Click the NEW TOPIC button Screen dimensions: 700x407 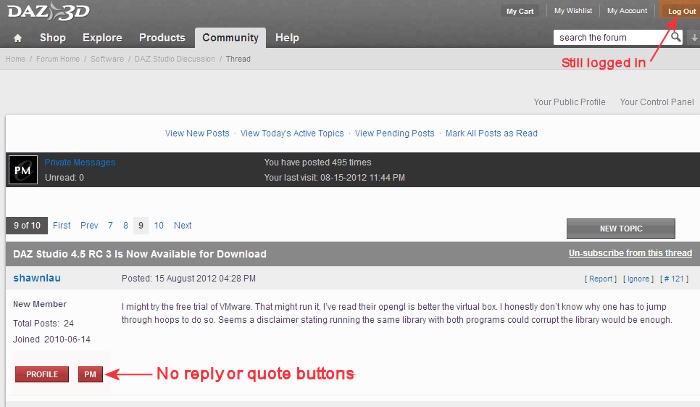621,228
